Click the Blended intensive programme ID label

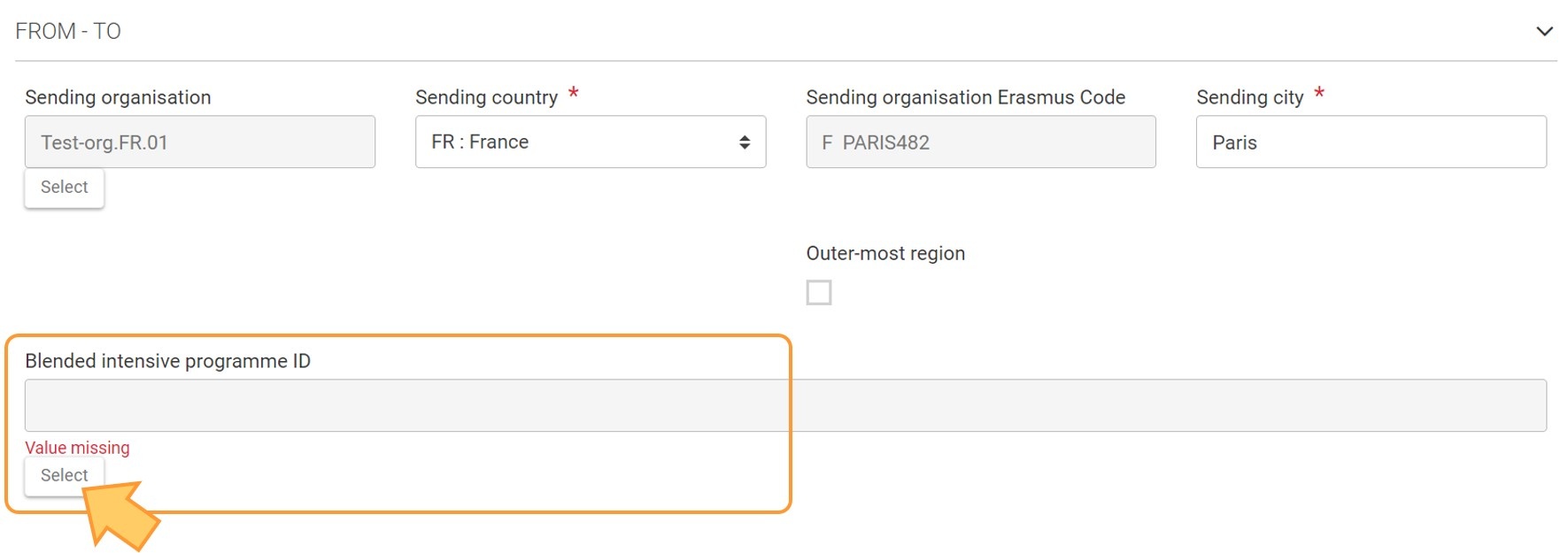point(167,361)
